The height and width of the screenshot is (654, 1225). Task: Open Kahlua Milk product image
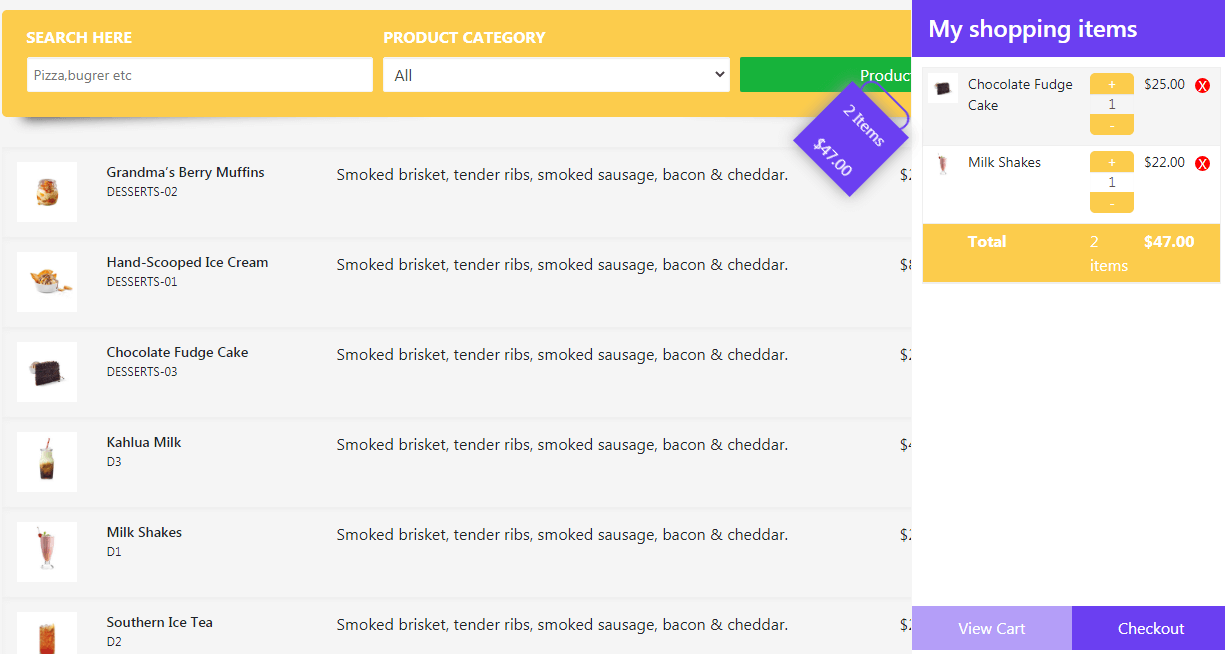47,462
